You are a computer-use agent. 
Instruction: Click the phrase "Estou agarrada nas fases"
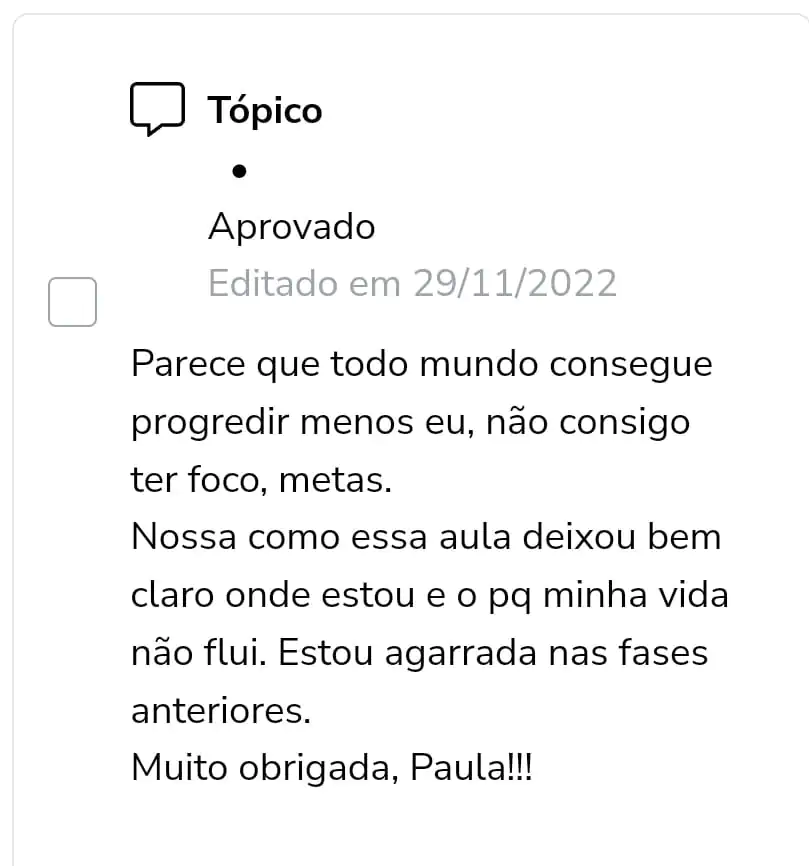click(x=493, y=654)
